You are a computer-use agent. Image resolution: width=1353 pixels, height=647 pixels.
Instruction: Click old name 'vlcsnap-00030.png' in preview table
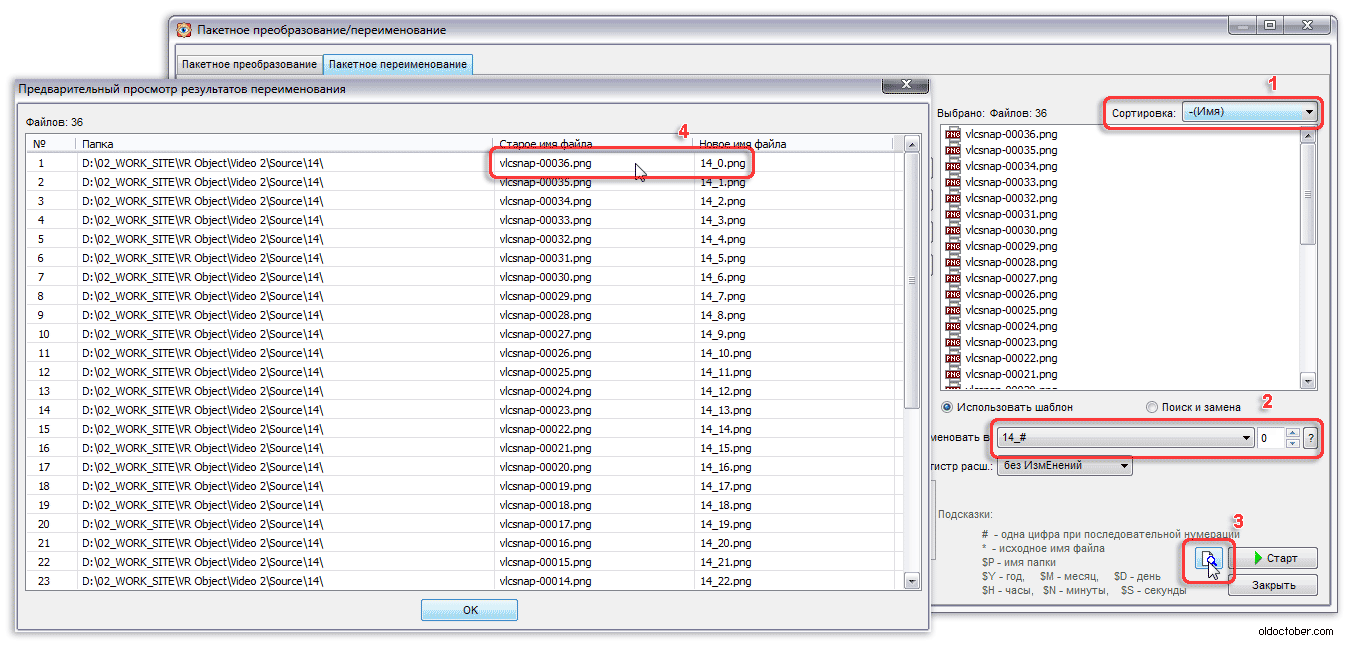pyautogui.click(x=545, y=277)
